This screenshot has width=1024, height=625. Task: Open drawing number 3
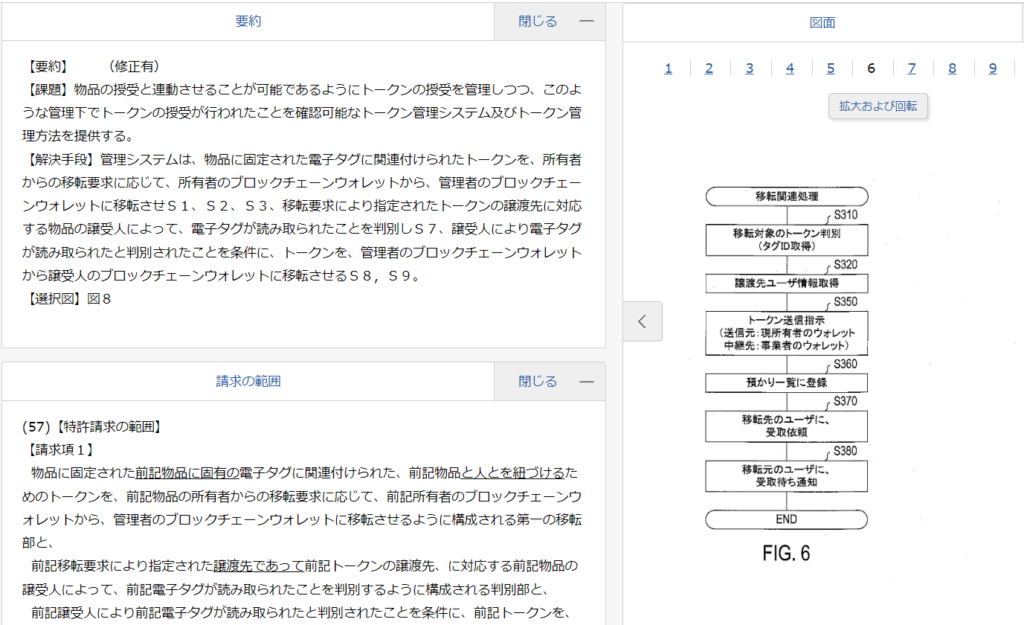[x=749, y=69]
